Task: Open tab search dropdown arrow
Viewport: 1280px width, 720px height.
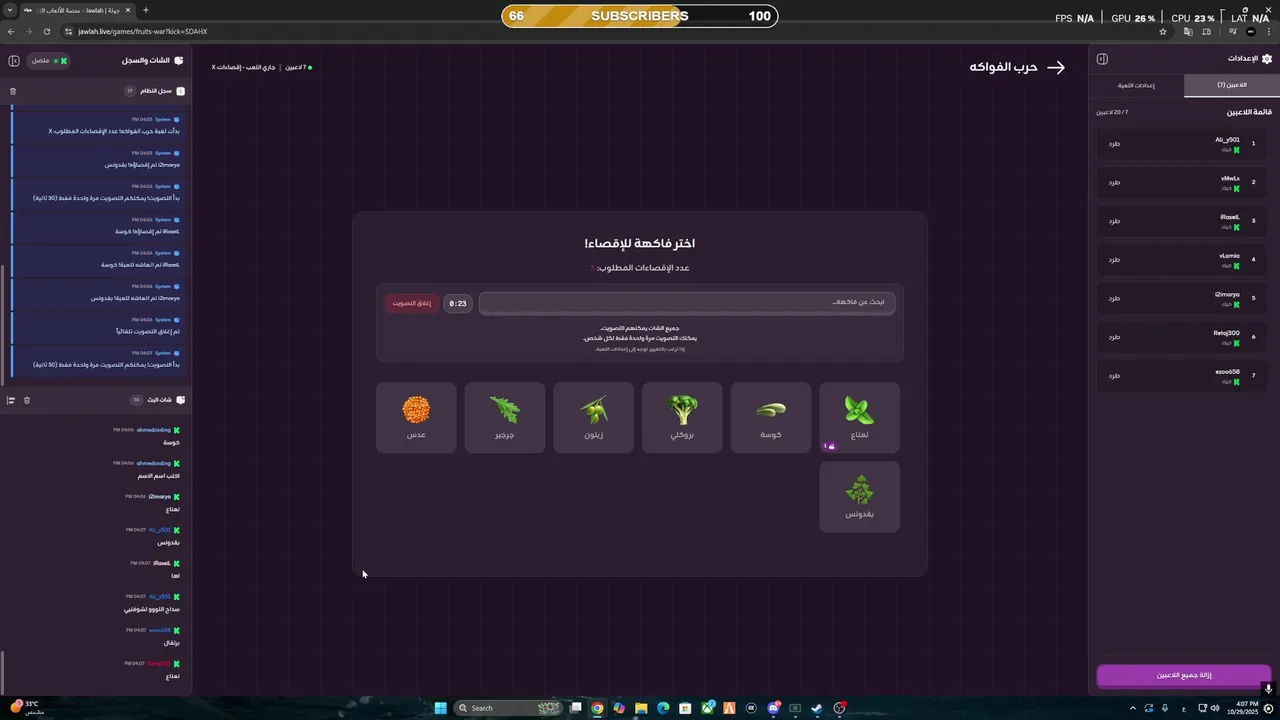Action: point(10,10)
